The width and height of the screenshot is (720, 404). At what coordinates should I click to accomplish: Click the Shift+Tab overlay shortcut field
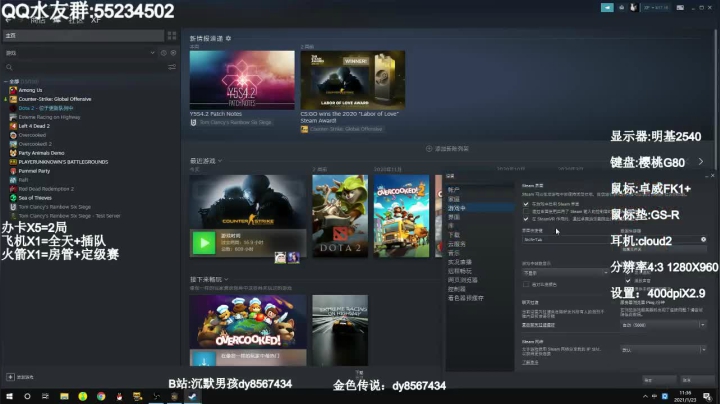click(x=566, y=240)
